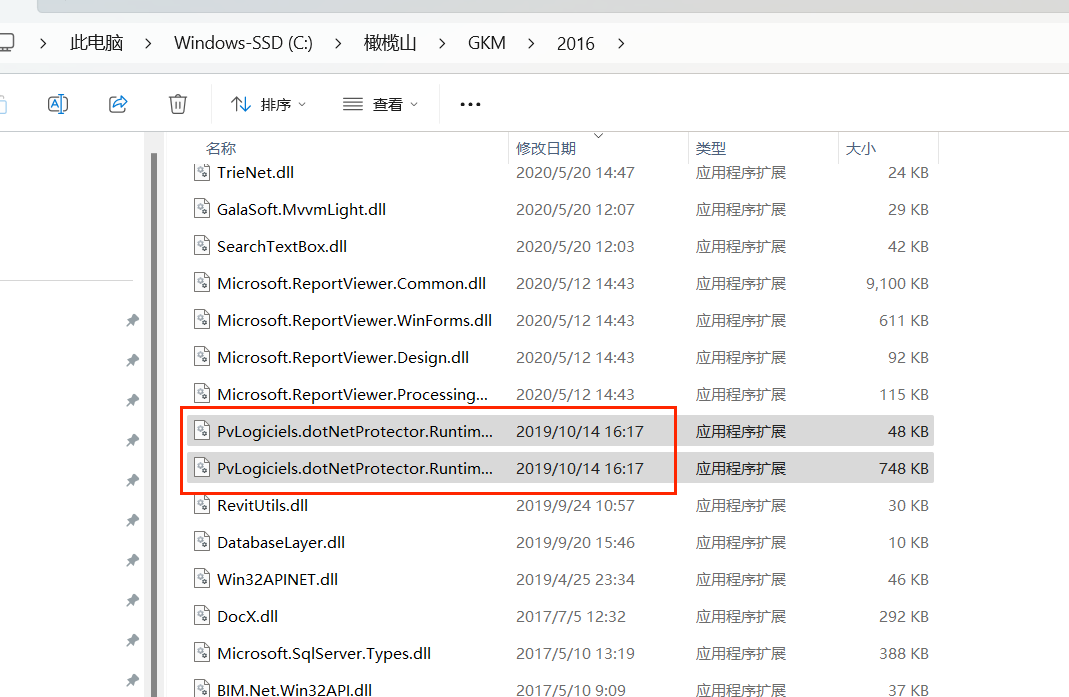The width and height of the screenshot is (1069, 697).
Task: Click the GKM breadcrumb folder
Action: (x=487, y=43)
